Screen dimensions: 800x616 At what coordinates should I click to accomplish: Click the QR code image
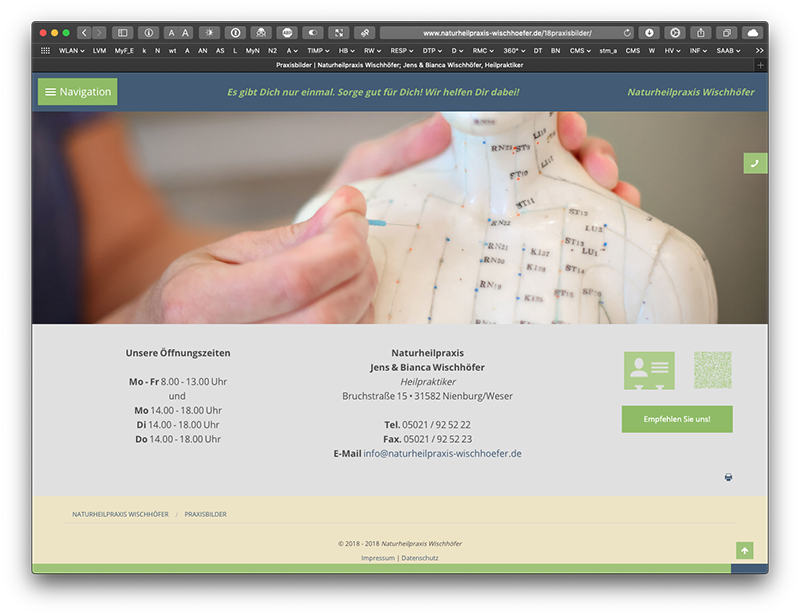pyautogui.click(x=712, y=370)
